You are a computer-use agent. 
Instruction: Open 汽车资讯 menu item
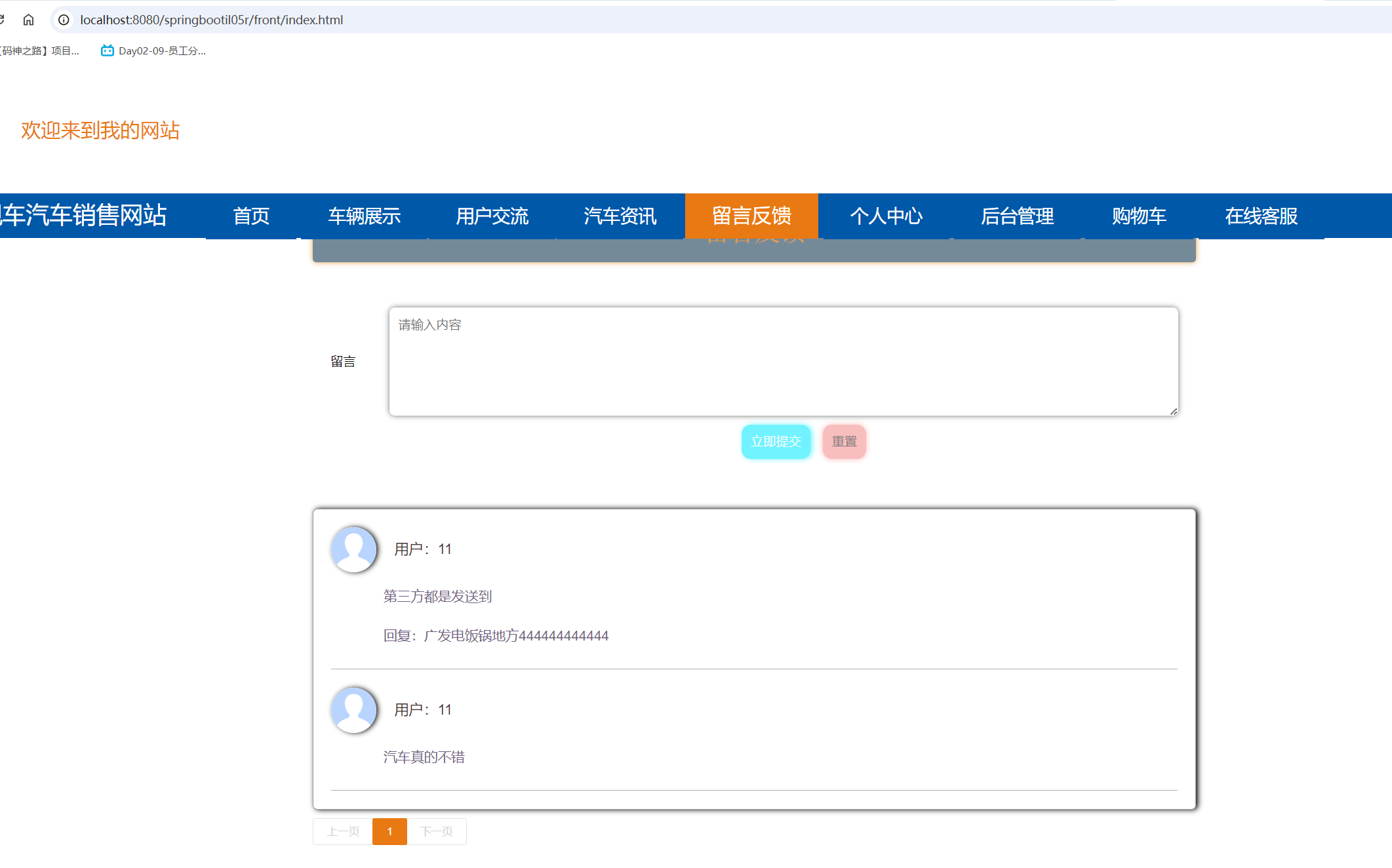620,216
